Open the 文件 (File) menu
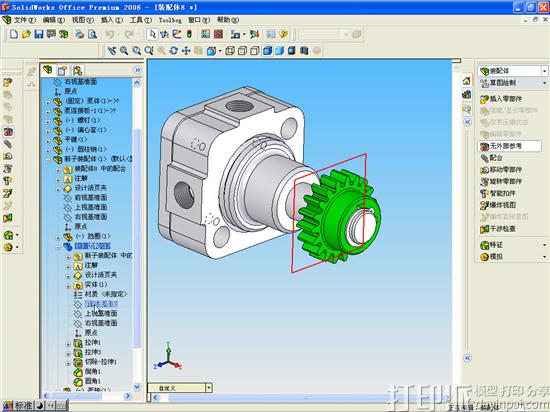Image resolution: width=550 pixels, height=412 pixels. tap(25, 20)
